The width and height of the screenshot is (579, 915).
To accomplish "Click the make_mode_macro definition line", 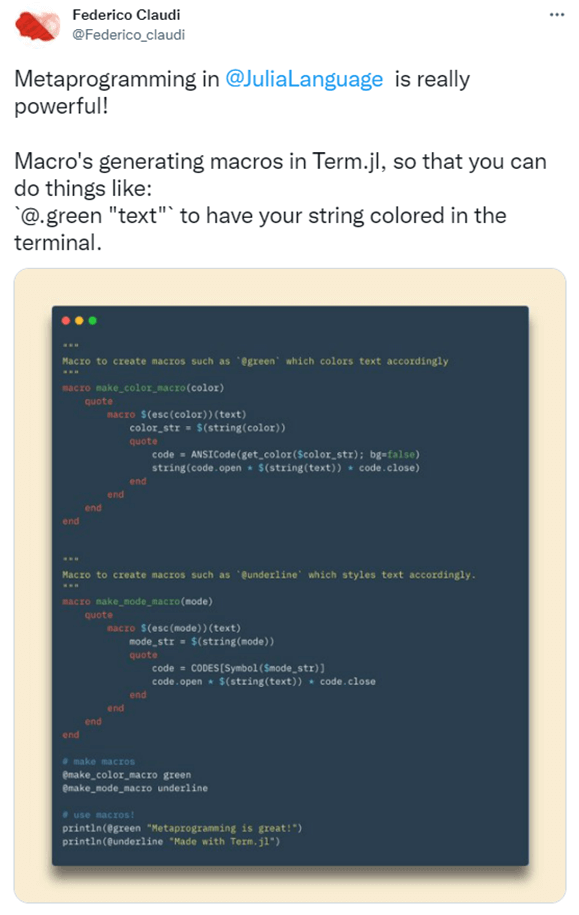I will [x=137, y=602].
